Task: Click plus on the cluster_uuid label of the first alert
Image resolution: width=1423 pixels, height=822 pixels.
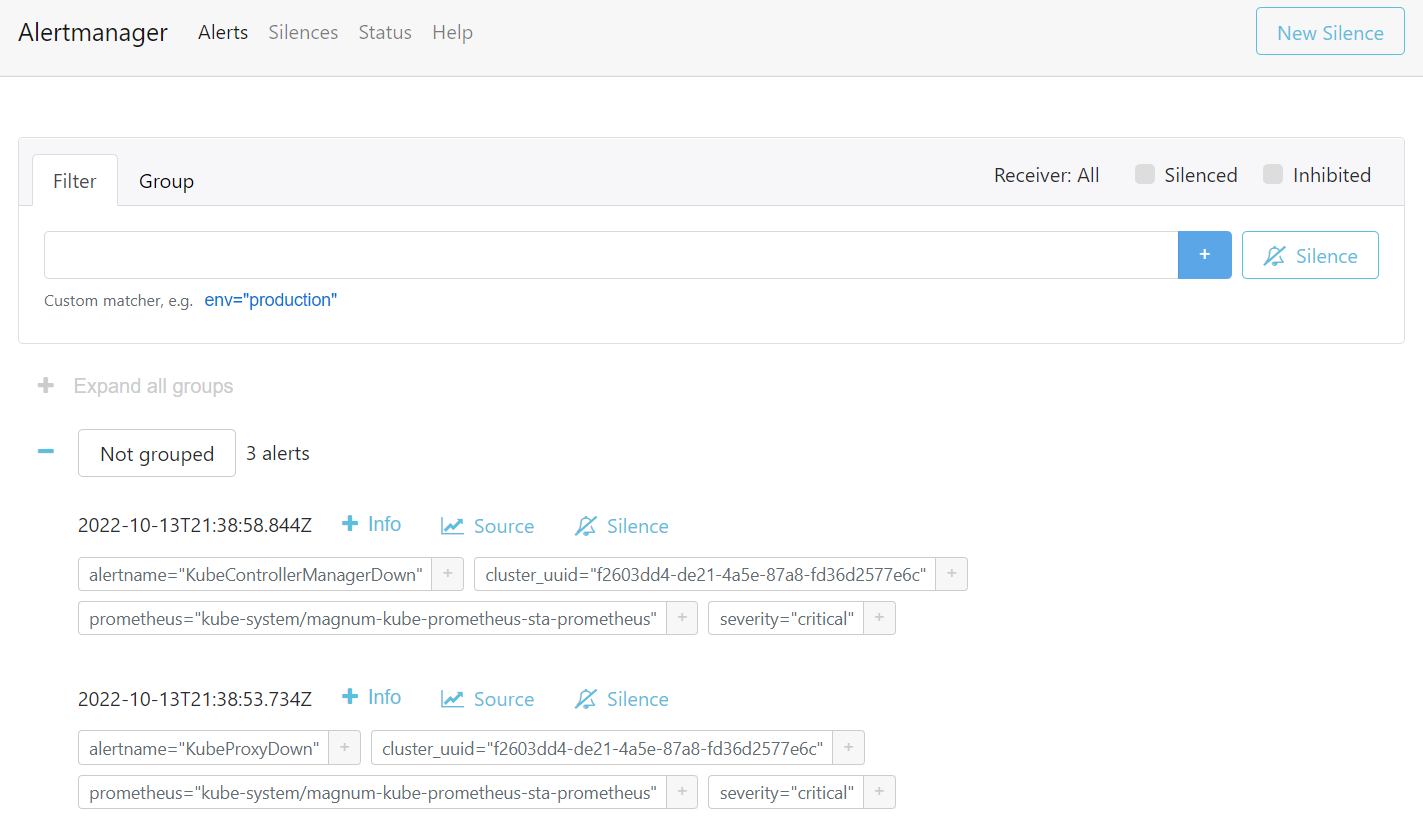Action: coord(950,574)
